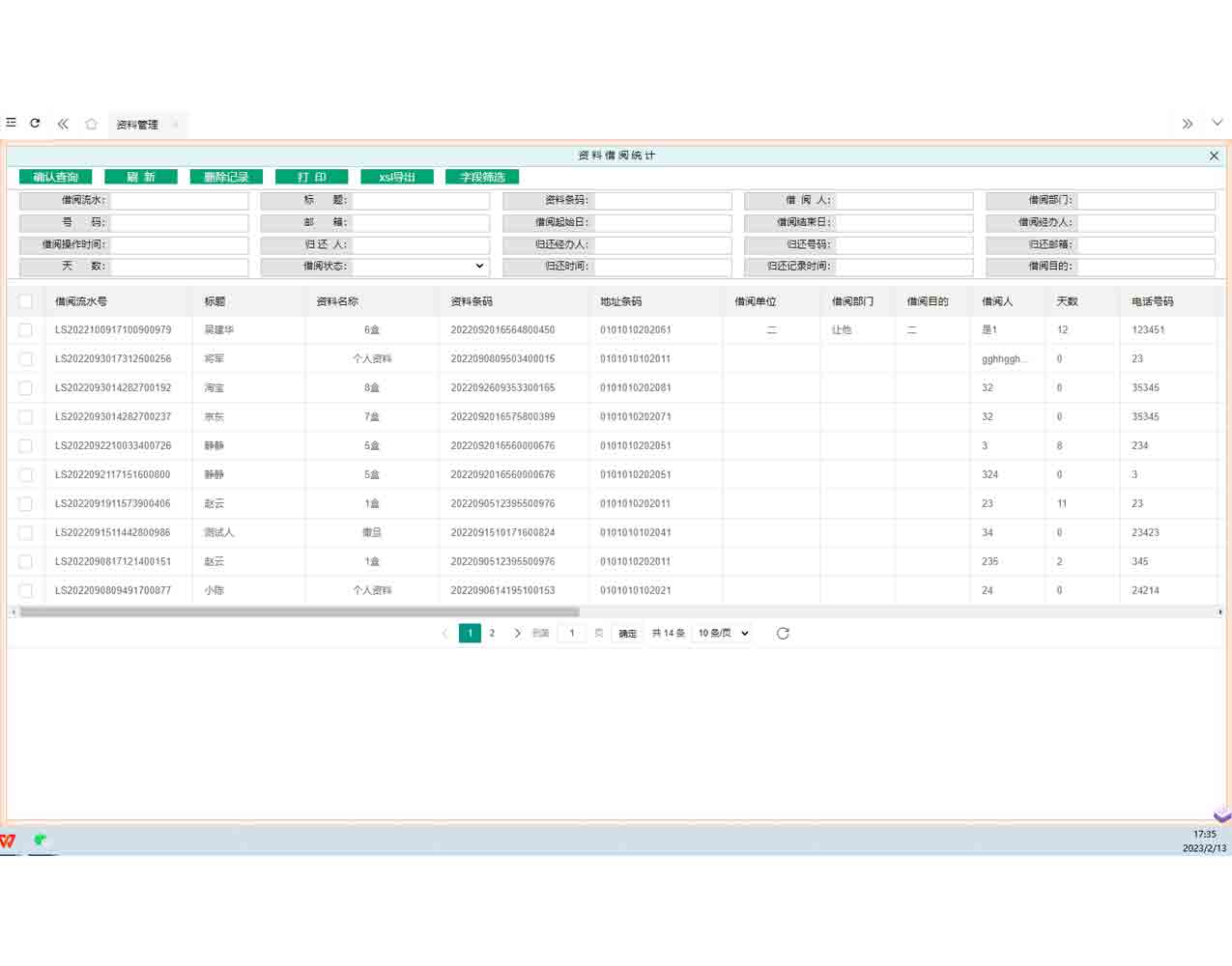Select checkbox for row LS2022090809491700877
The height and width of the screenshot is (966, 1232).
pyautogui.click(x=26, y=590)
